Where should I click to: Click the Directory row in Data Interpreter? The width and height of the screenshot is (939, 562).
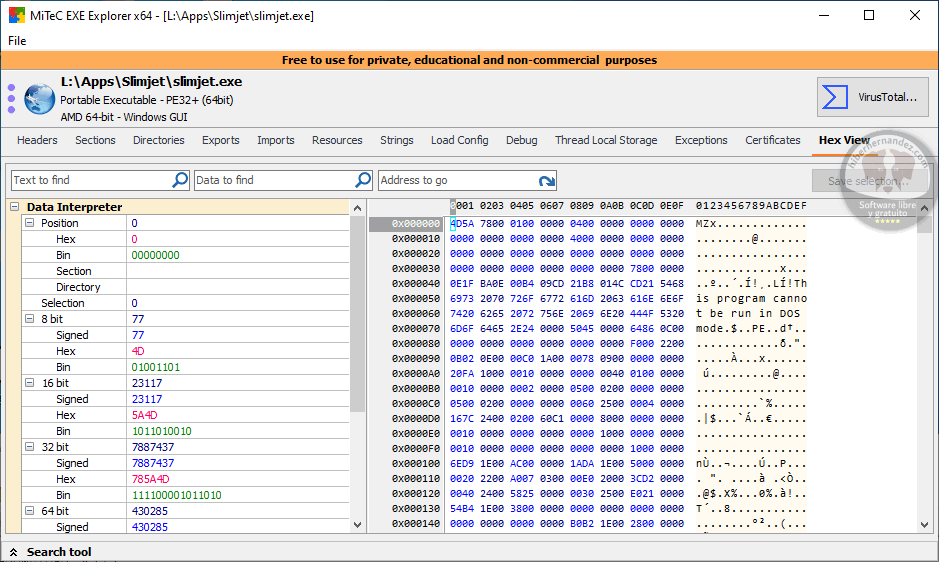pyautogui.click(x=186, y=287)
